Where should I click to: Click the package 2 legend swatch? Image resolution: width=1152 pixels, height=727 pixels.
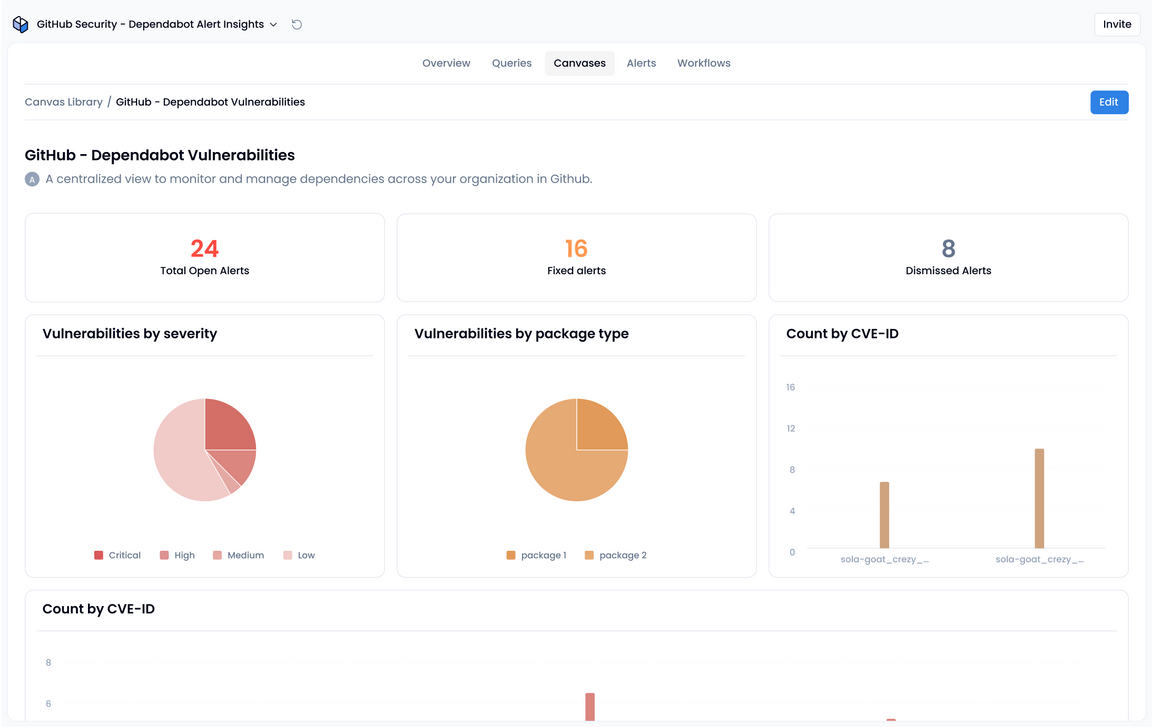pyautogui.click(x=589, y=555)
